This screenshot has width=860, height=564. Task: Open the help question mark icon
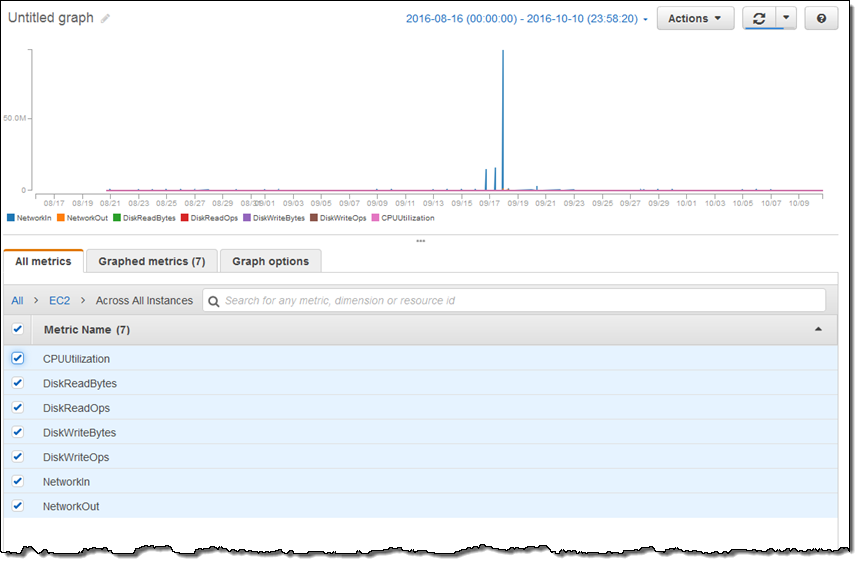point(821,19)
